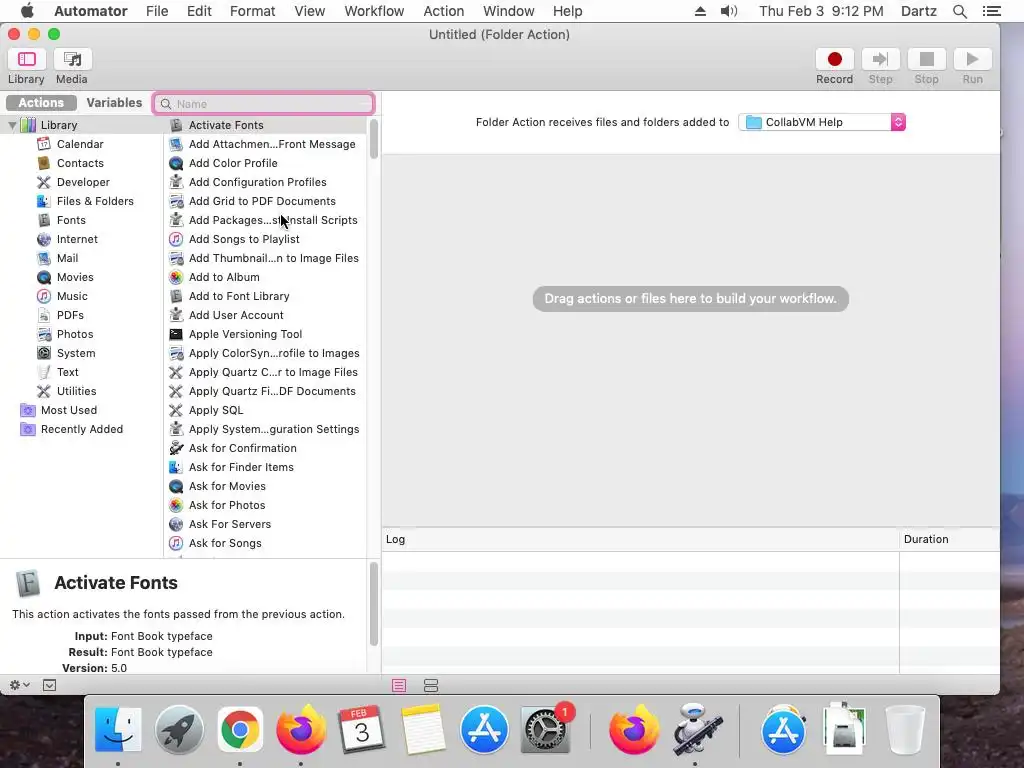The height and width of the screenshot is (768, 1024).
Task: Select the Mail category
Action: [67, 258]
